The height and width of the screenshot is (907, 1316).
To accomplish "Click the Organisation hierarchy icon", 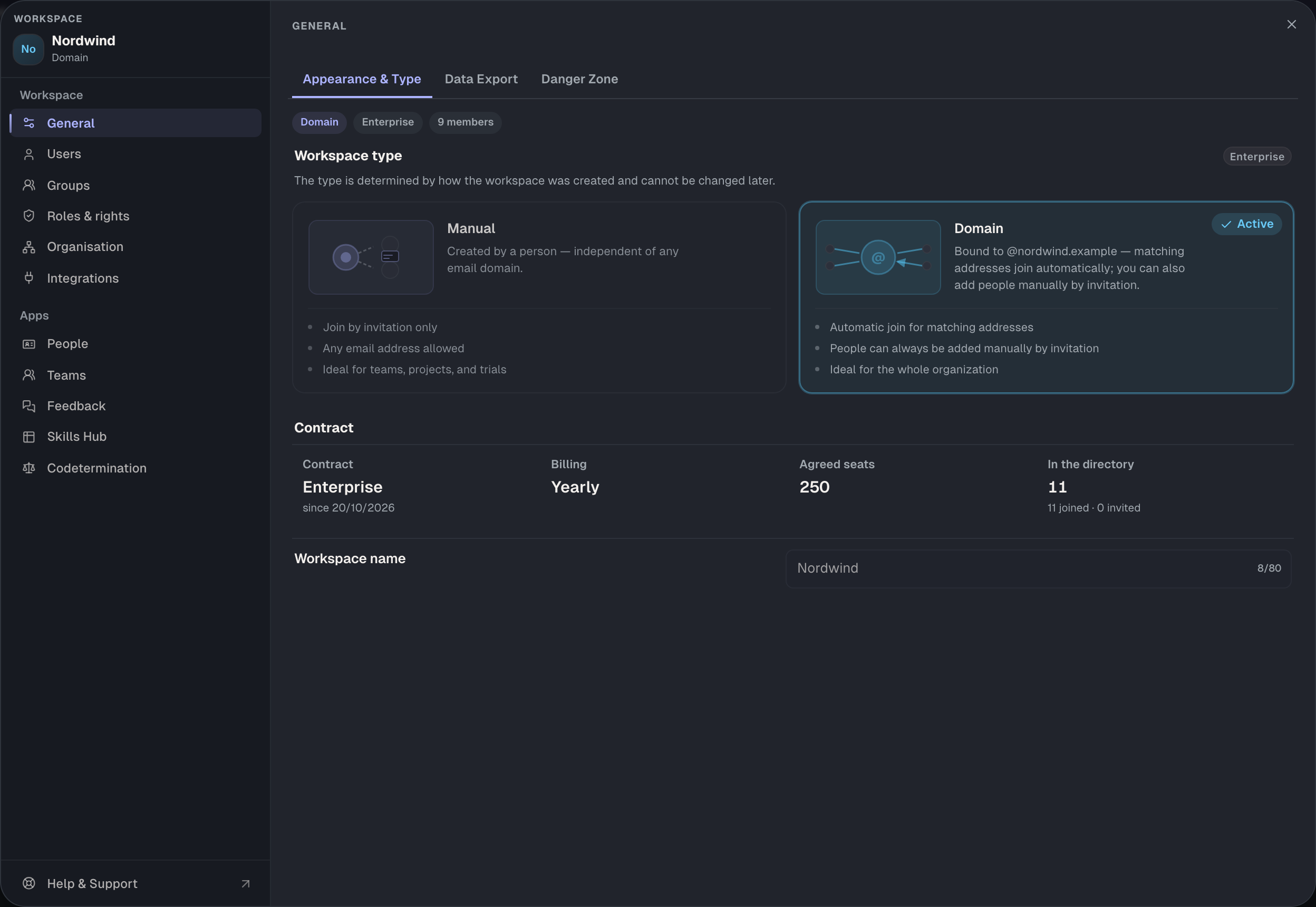I will [29, 247].
